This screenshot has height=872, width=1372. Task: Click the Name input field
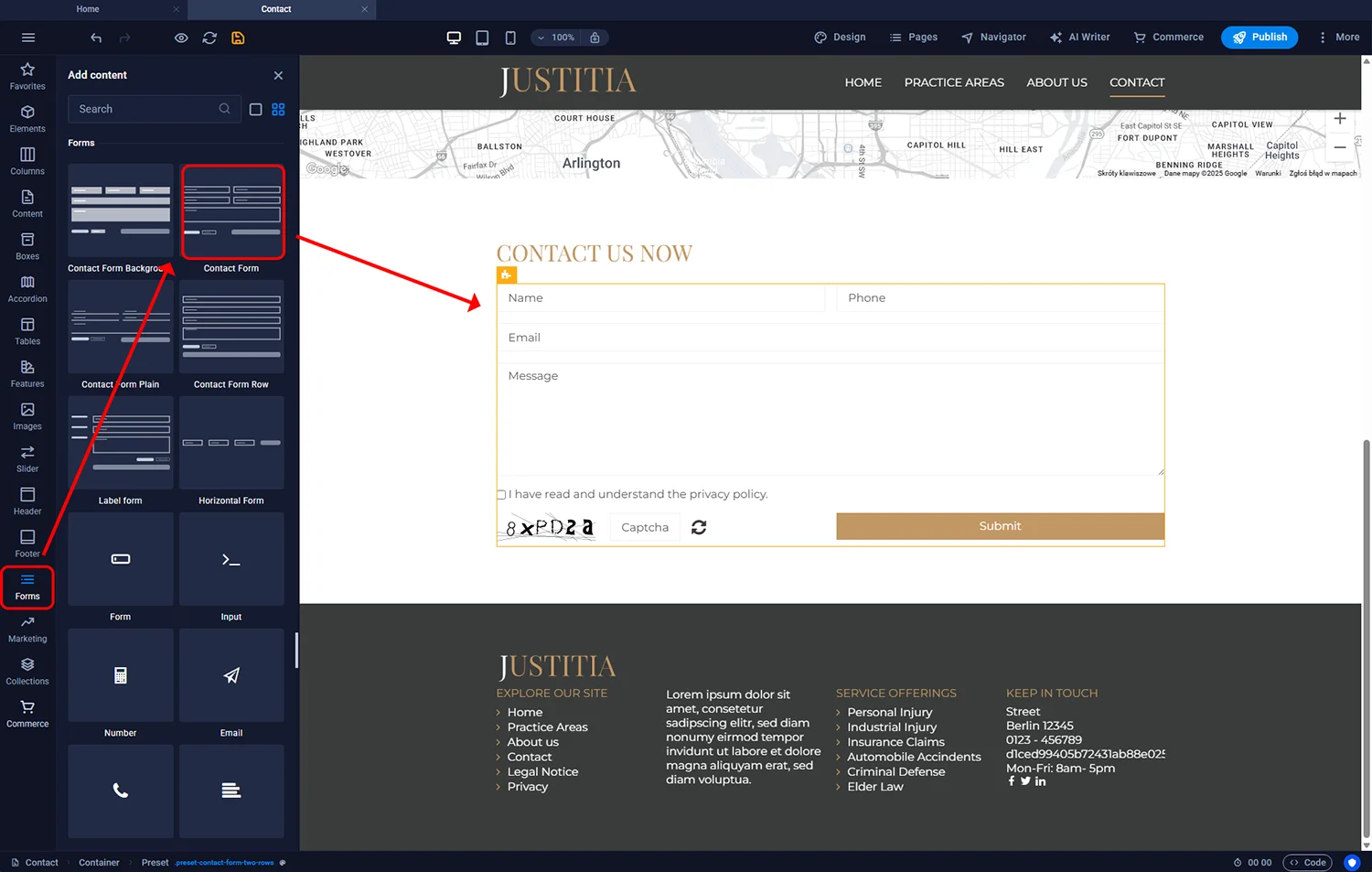click(x=660, y=298)
